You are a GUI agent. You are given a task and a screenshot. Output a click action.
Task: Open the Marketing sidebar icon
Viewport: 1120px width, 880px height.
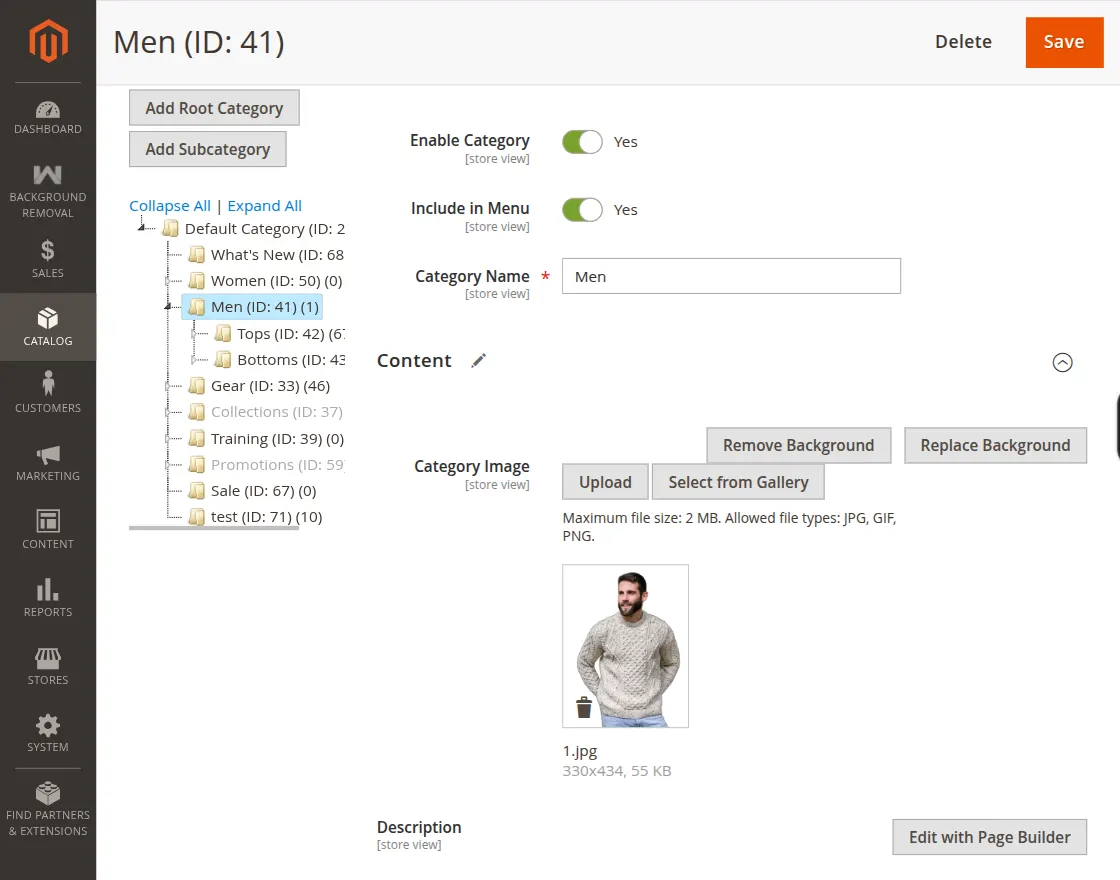[47, 455]
